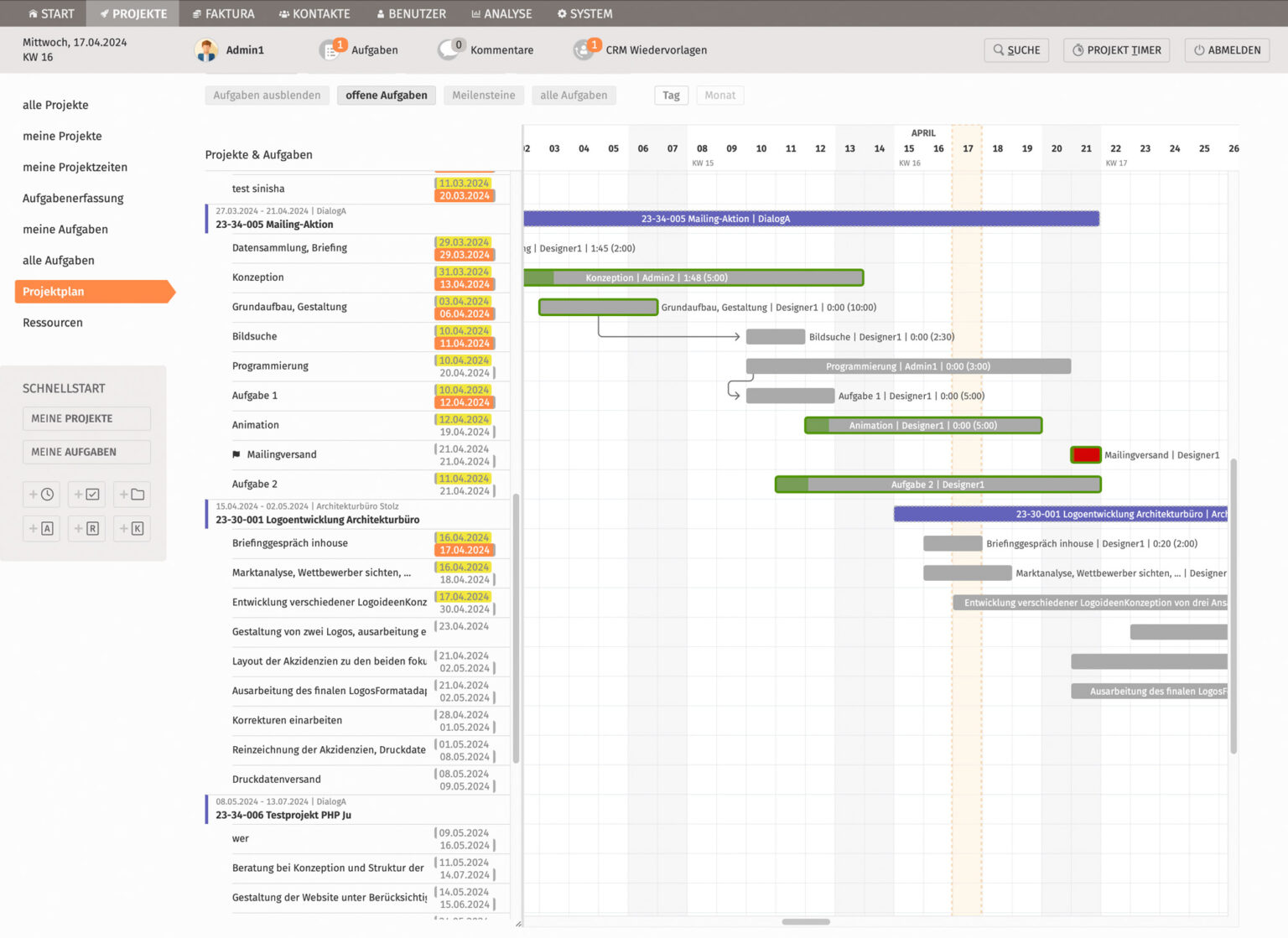The height and width of the screenshot is (938, 1288).
Task: Open the Kommentare speech bubble icon
Action: click(449, 49)
